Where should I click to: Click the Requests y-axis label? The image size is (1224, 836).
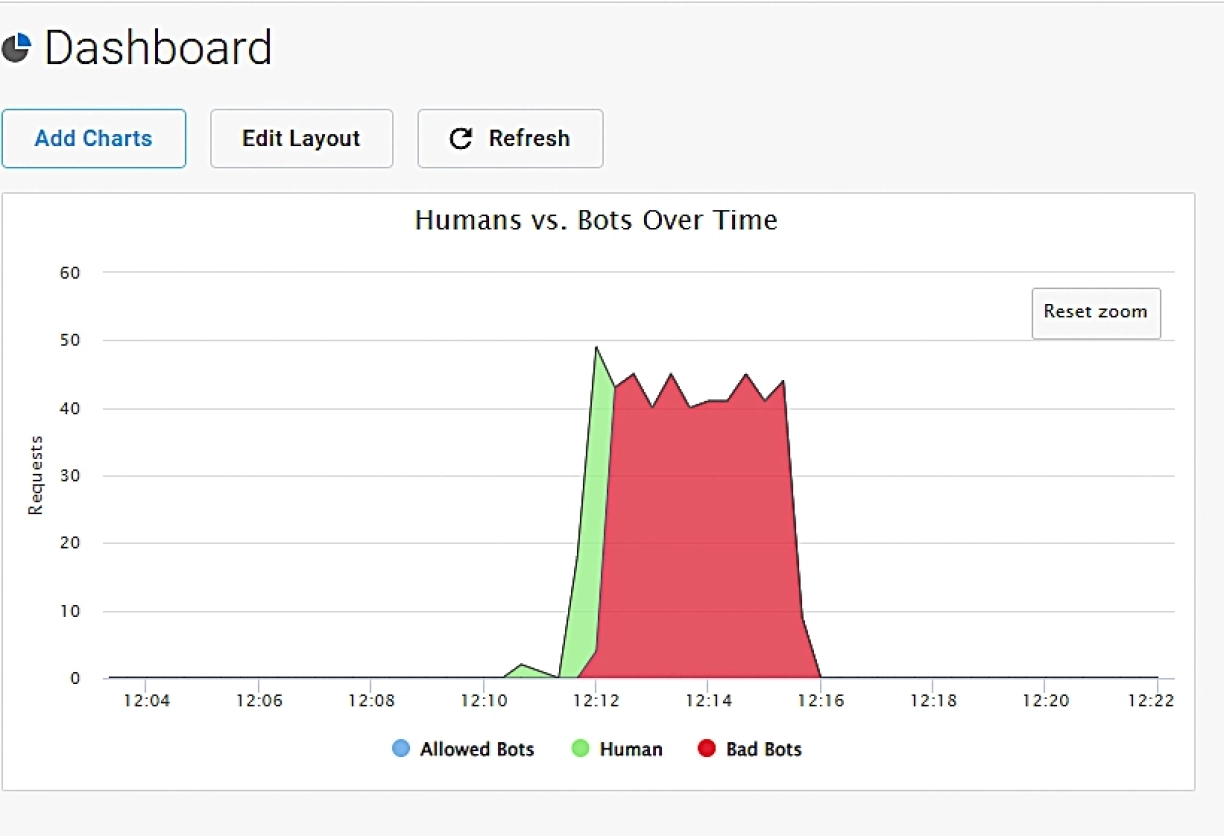click(36, 475)
